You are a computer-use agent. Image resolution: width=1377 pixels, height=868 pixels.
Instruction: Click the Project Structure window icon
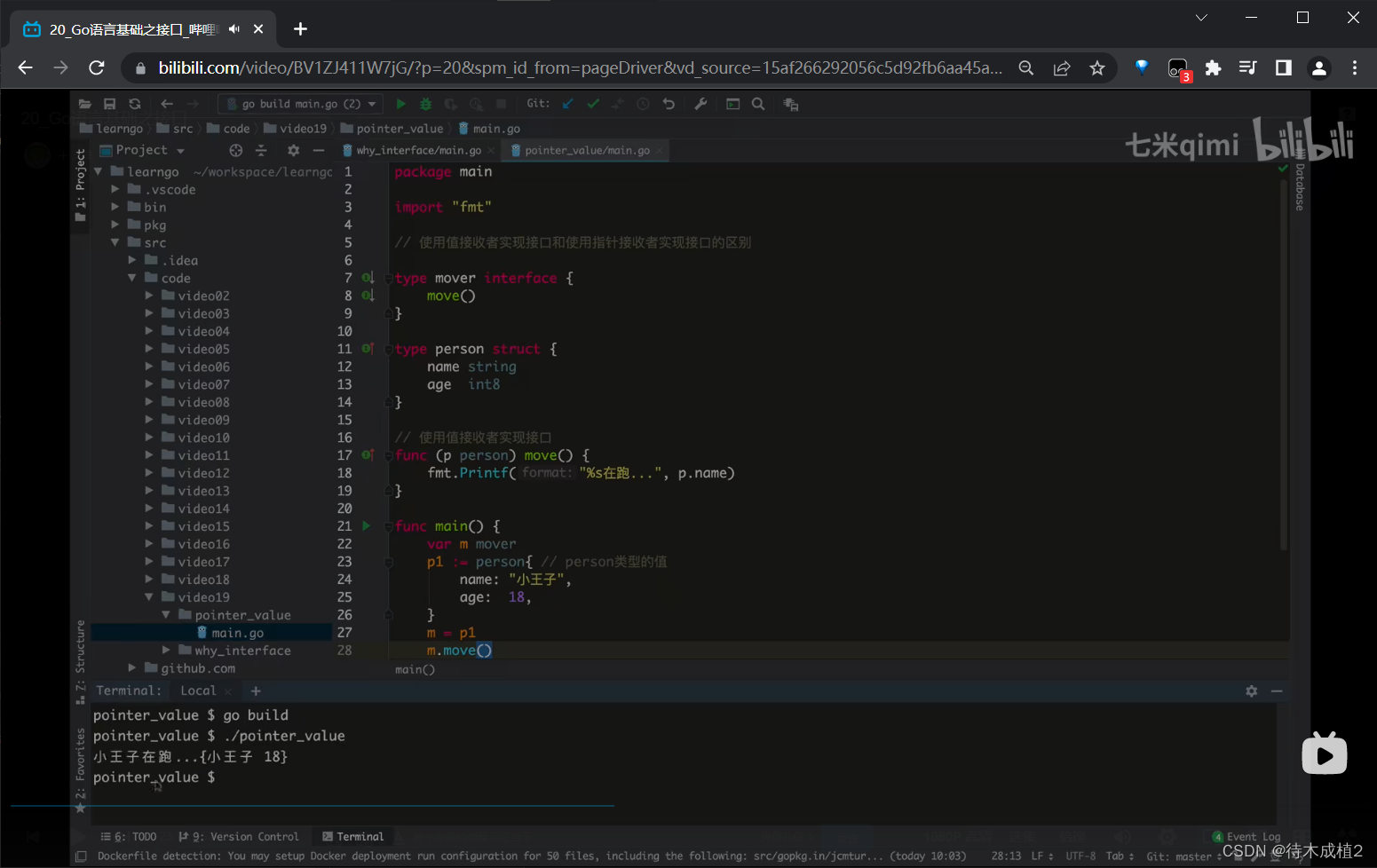click(732, 104)
